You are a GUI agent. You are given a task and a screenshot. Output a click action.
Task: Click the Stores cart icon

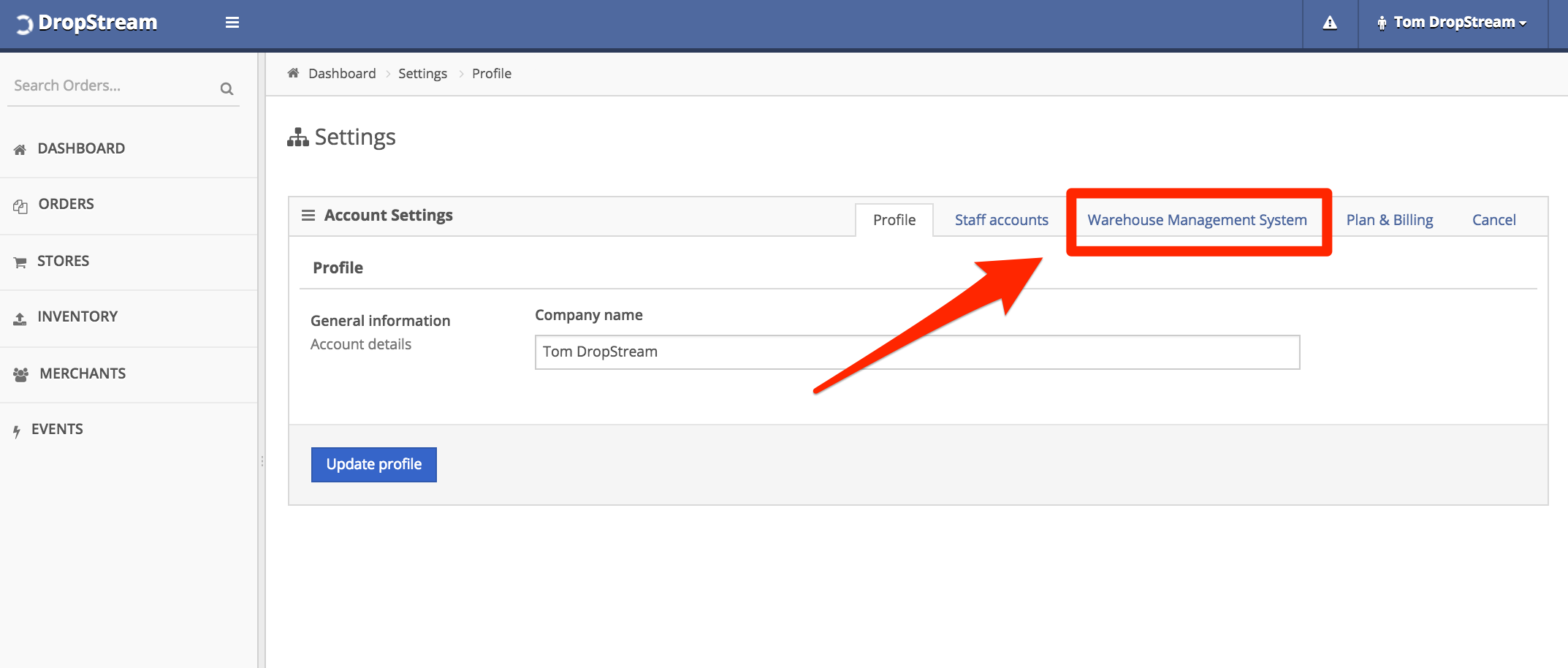coord(20,262)
